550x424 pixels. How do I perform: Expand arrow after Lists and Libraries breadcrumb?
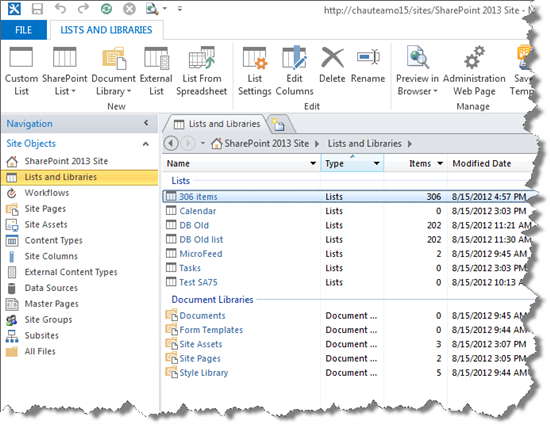pyautogui.click(x=410, y=144)
